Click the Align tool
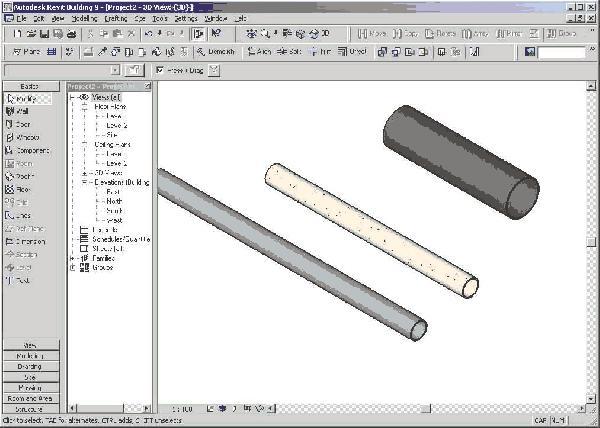The width and height of the screenshot is (600, 428). [x=260, y=52]
